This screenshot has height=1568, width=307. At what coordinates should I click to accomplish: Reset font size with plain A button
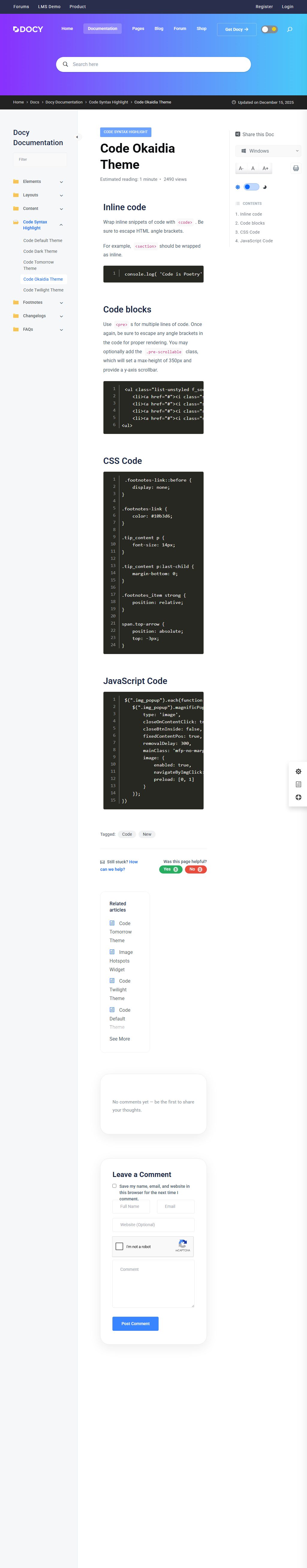click(253, 168)
